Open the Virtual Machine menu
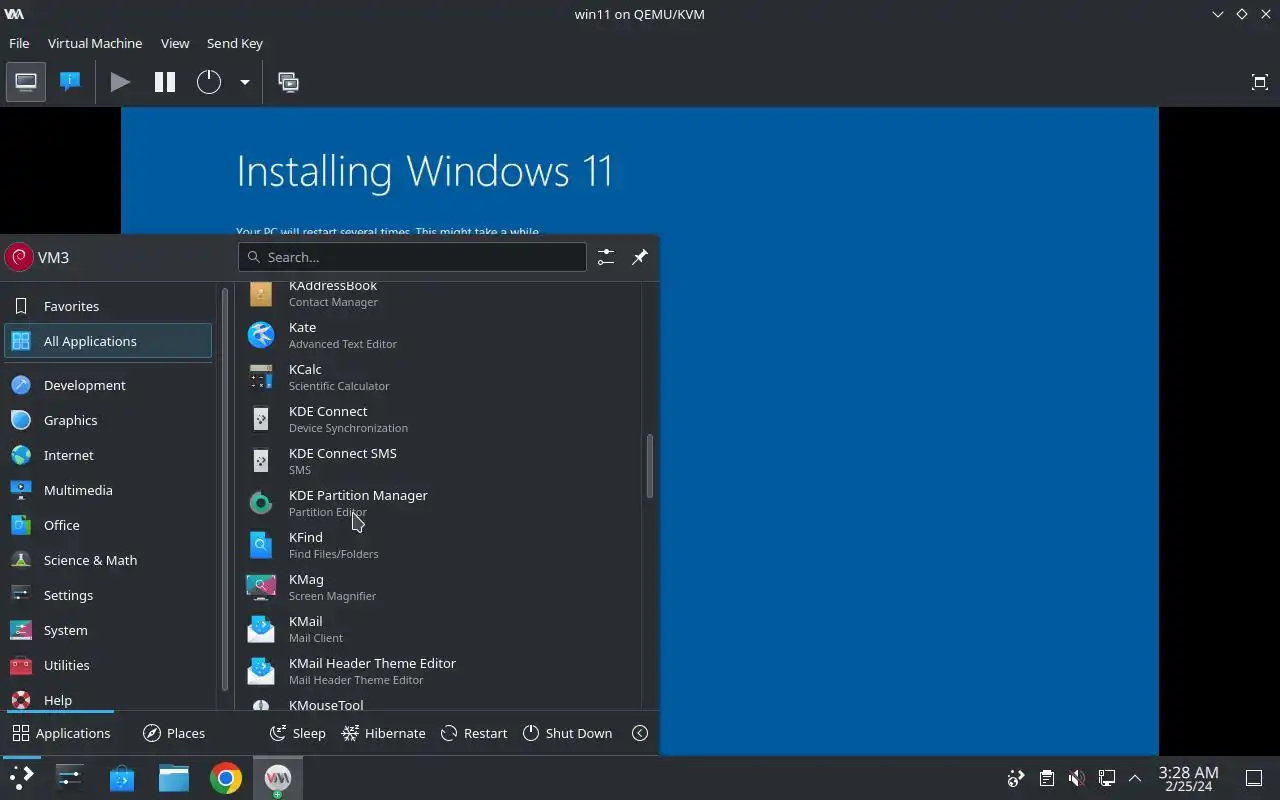Screen dimensions: 1280x800 tap(95, 43)
